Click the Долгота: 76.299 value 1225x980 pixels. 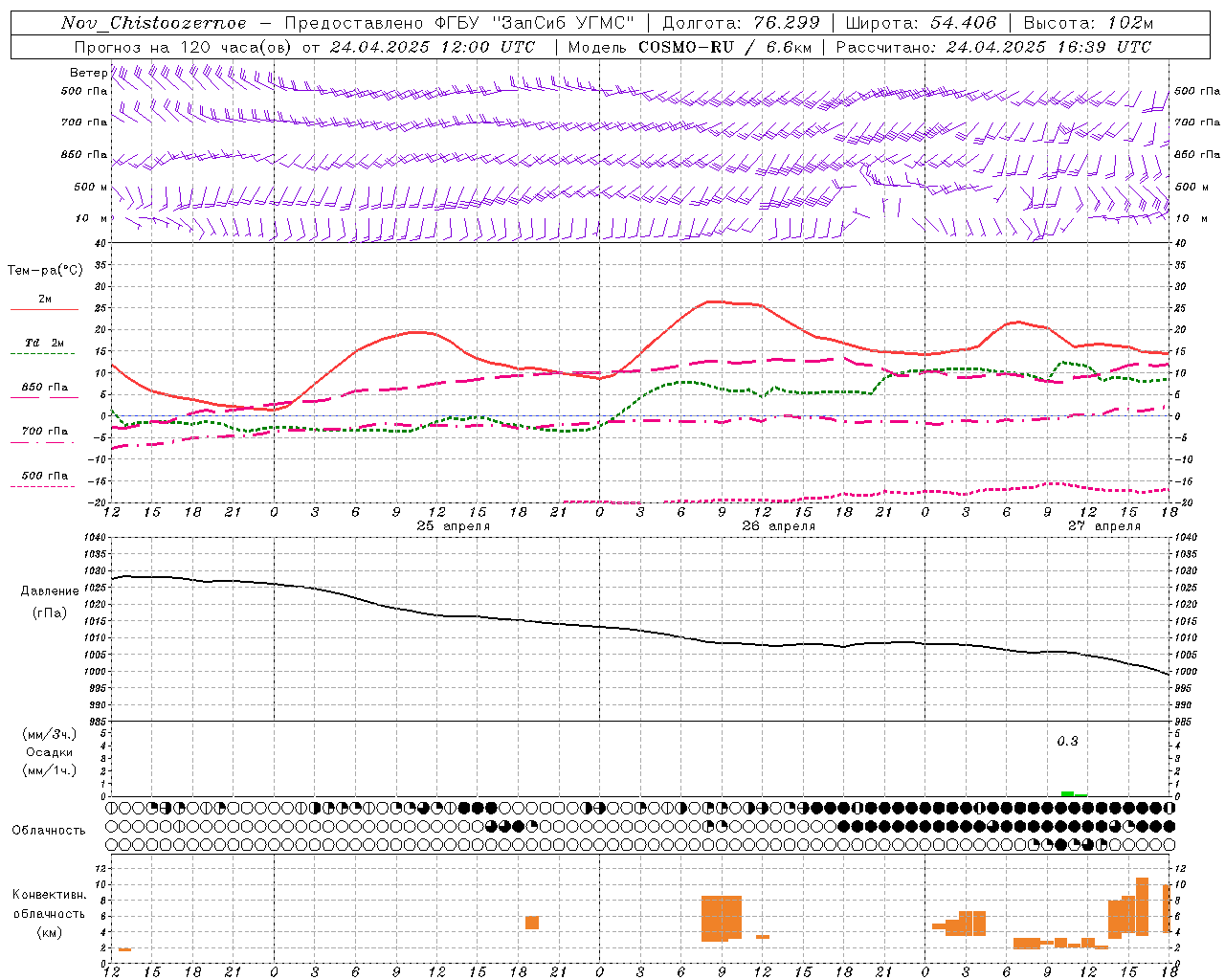click(741, 23)
